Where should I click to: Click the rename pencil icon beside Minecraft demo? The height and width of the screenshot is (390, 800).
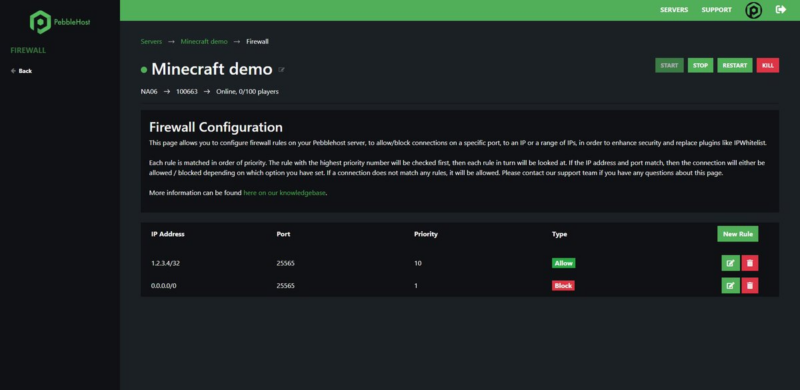[282, 69]
